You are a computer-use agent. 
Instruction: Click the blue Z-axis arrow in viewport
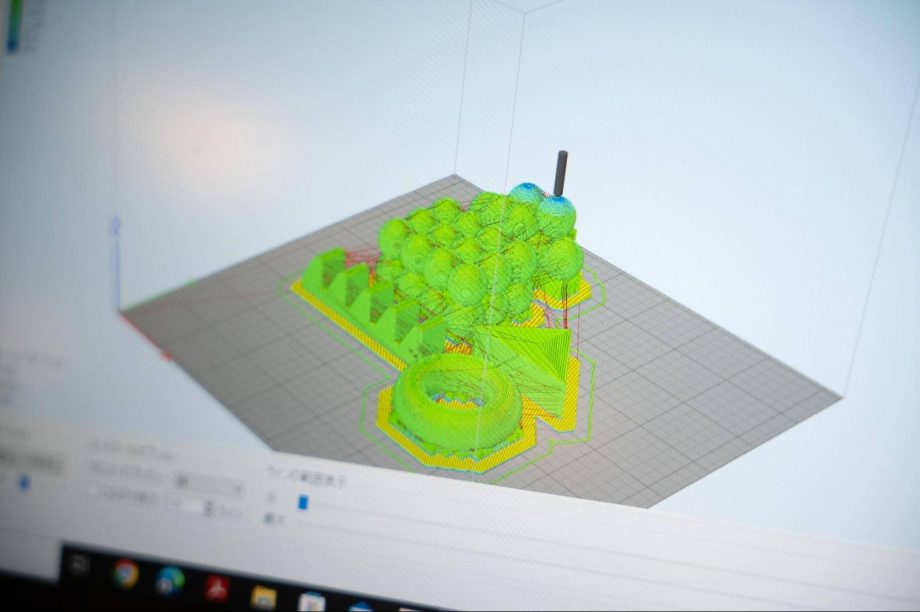pyautogui.click(x=115, y=227)
